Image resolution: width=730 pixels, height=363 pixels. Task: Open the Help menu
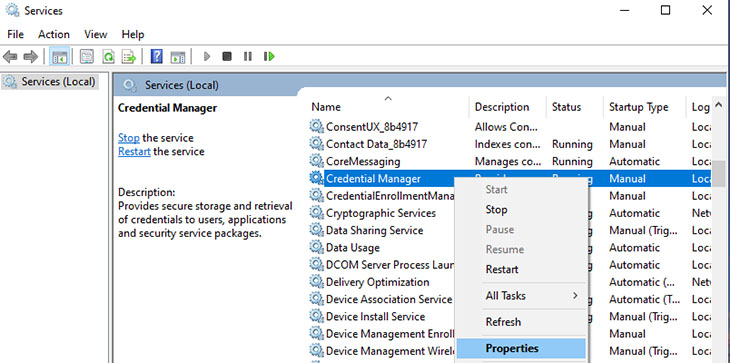click(133, 34)
